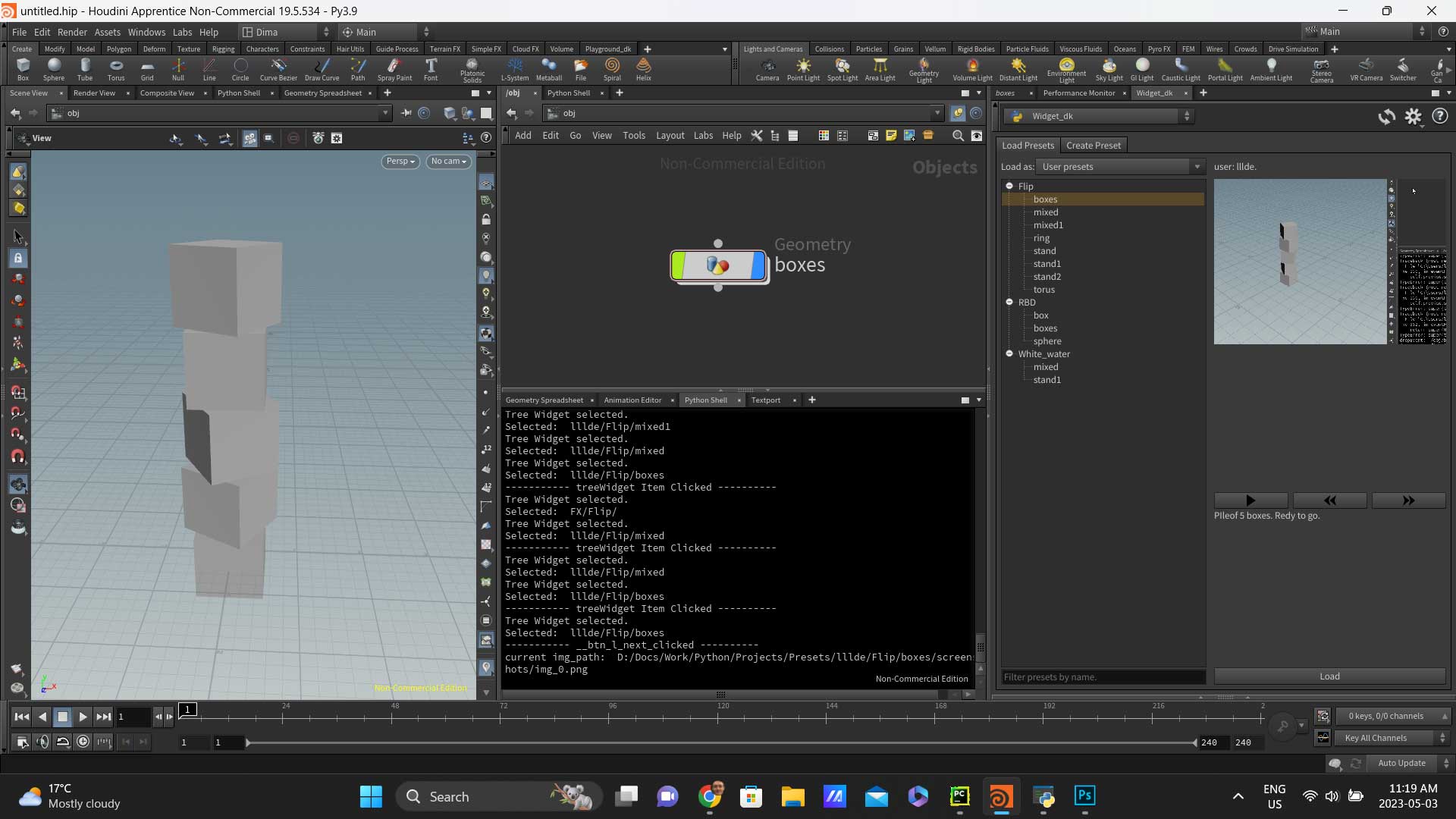The height and width of the screenshot is (819, 1456).
Task: Click the Load button
Action: tap(1329, 676)
